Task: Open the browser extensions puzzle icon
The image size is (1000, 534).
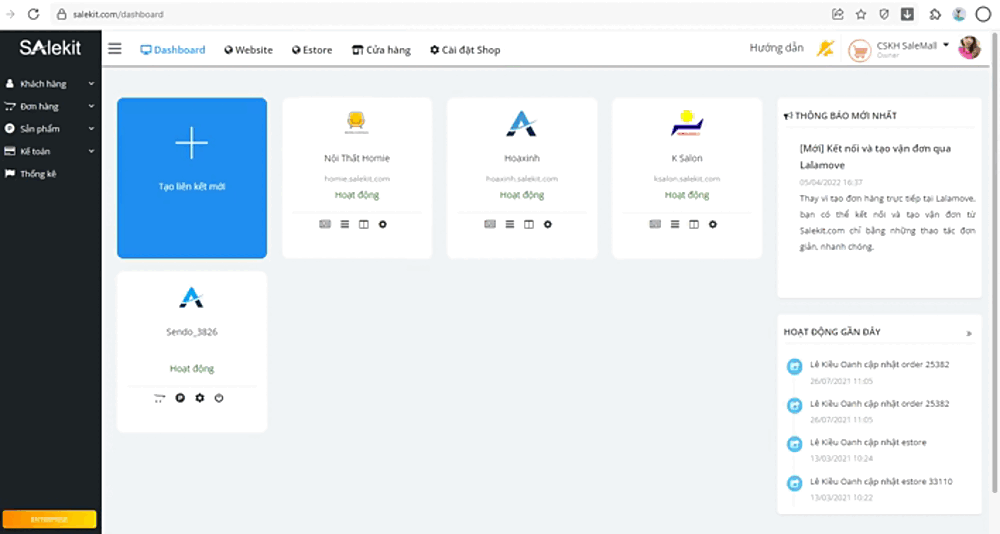Action: pyautogui.click(x=935, y=14)
